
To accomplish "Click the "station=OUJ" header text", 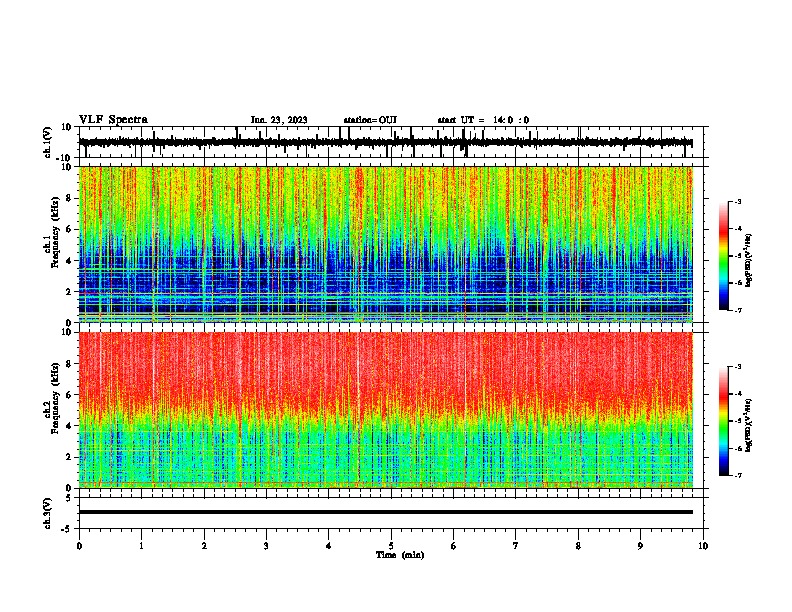I will coord(370,120).
